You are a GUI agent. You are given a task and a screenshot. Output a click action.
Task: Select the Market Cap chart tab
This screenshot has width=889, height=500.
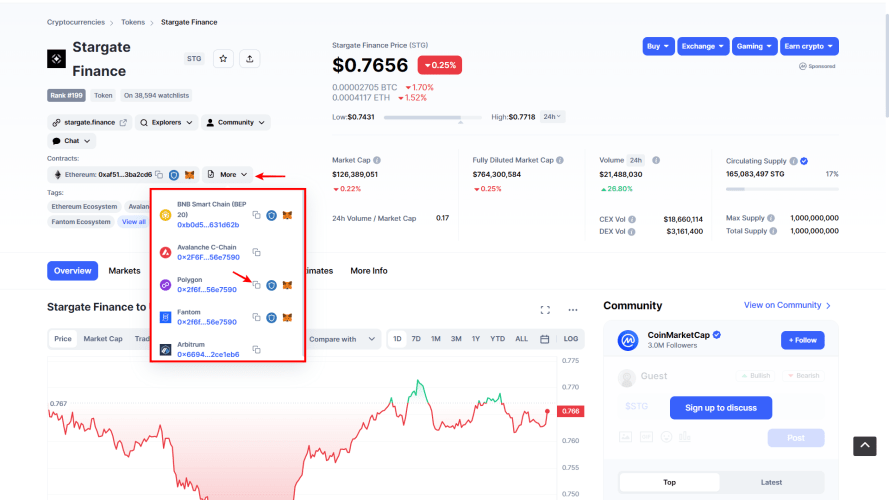coord(103,338)
